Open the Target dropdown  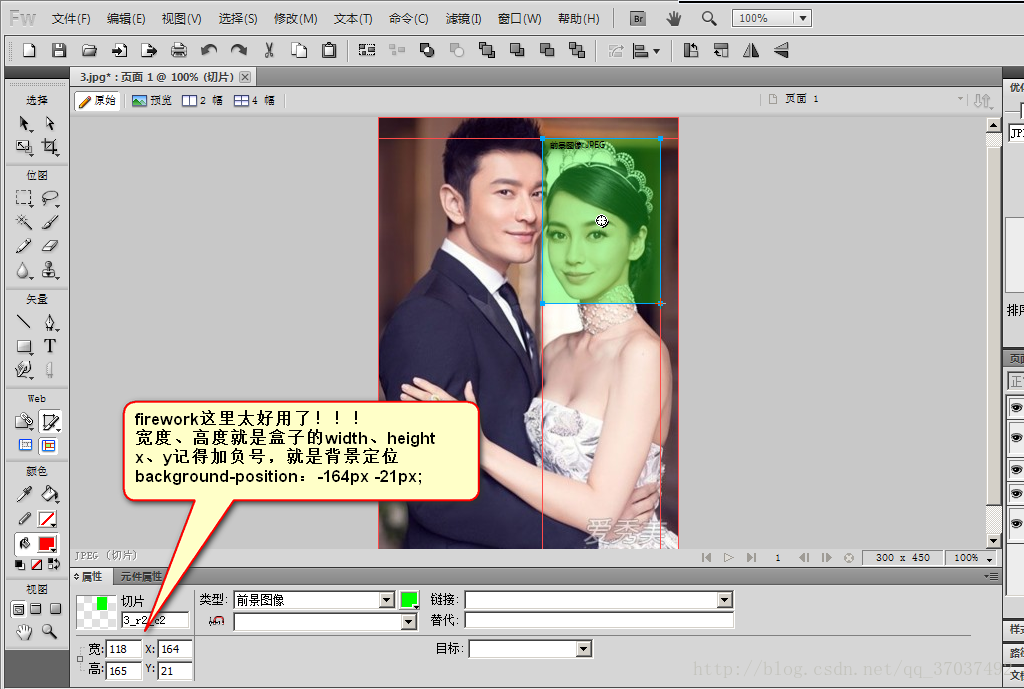coord(584,649)
